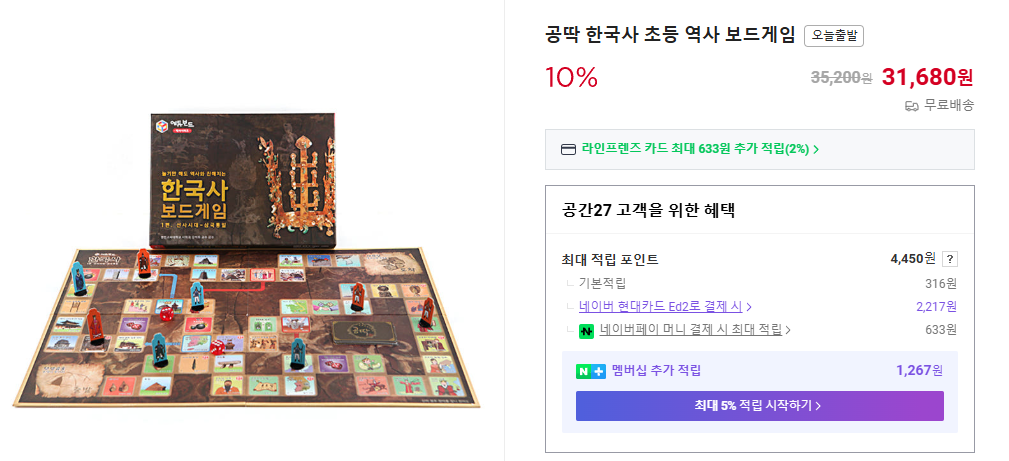Click the 멤버십 추가 적립 label
The image size is (1009, 461).
point(656,370)
